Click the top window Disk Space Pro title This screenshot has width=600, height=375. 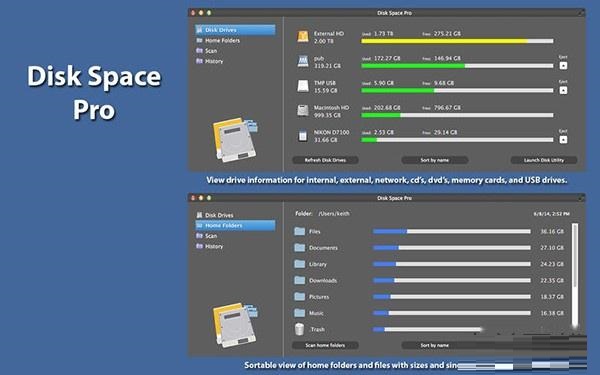pyautogui.click(x=395, y=13)
